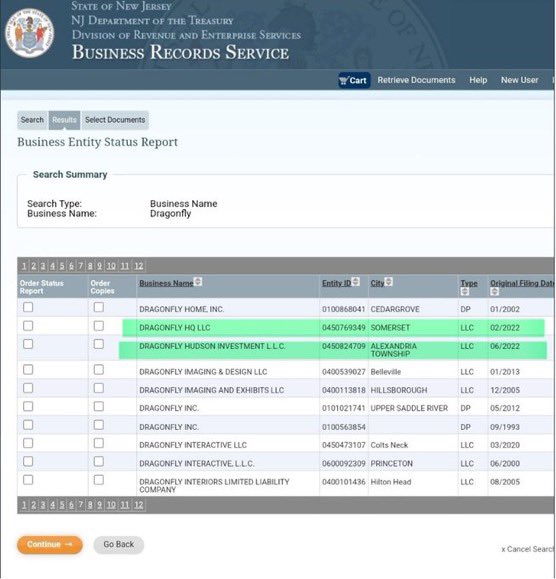Image resolution: width=556 pixels, height=579 pixels.
Task: Go to page 8 in bottom pager
Action: (90, 505)
